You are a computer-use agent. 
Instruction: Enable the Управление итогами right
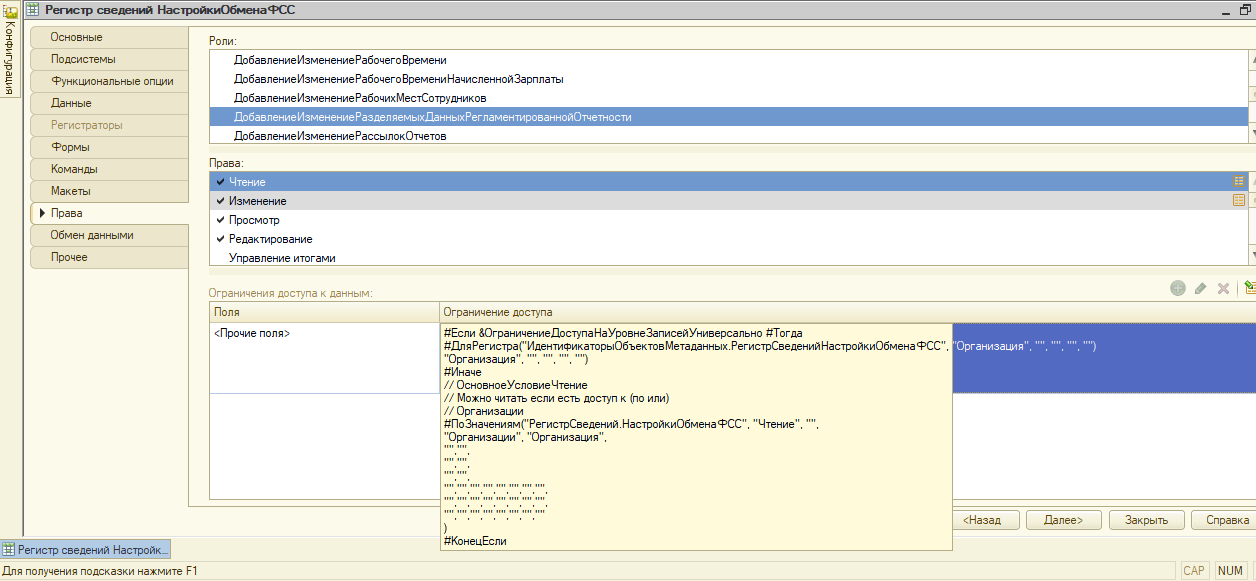pyautogui.click(x=220, y=258)
